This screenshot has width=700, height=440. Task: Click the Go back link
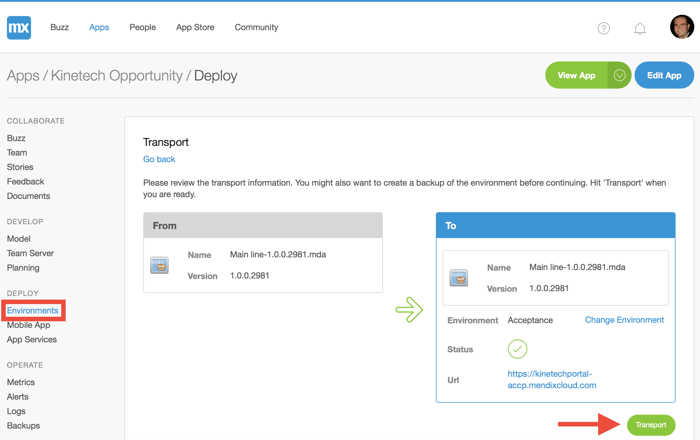[159, 159]
